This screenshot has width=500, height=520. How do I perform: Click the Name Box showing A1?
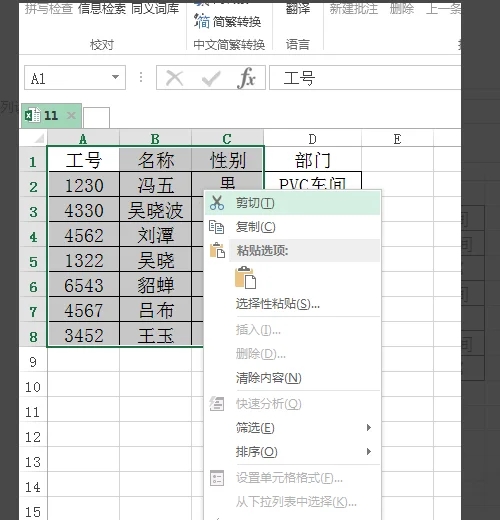point(75,77)
